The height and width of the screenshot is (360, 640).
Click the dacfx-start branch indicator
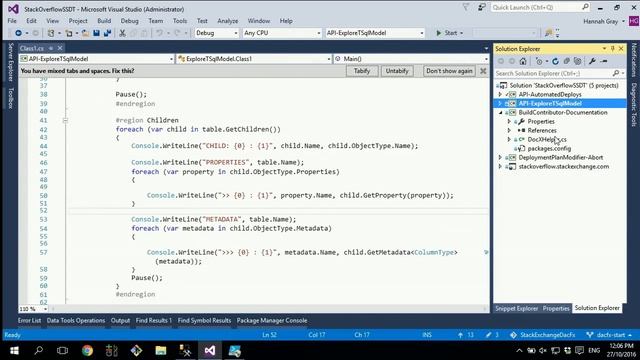point(609,335)
